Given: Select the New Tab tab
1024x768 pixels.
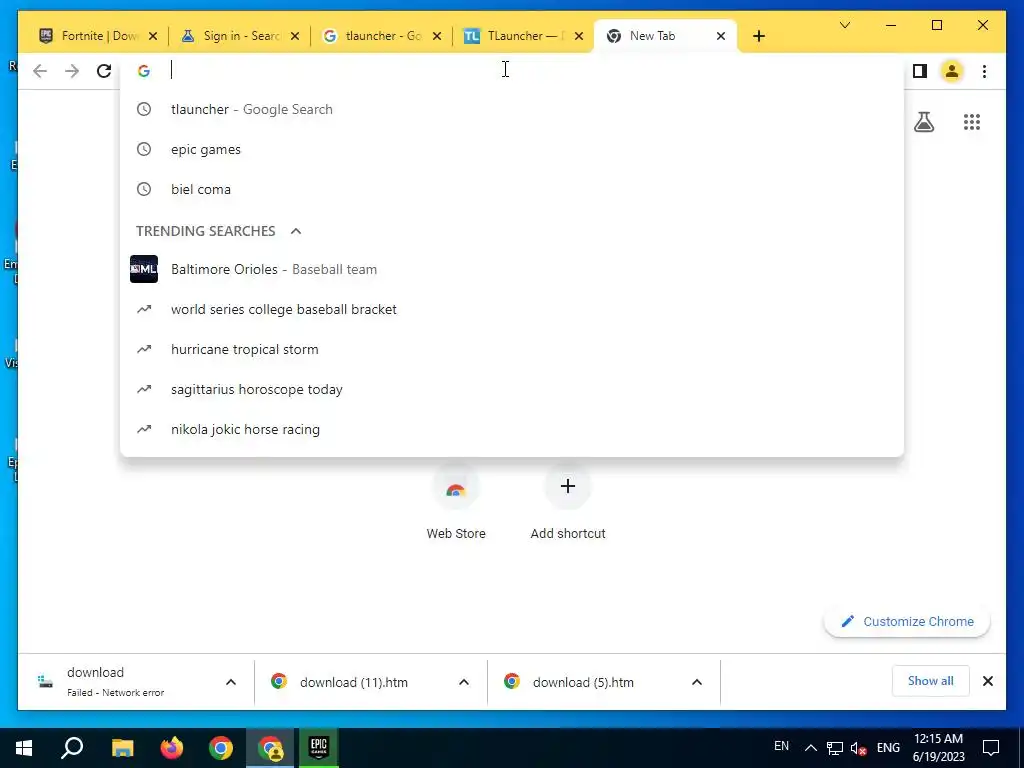Looking at the screenshot, I should [x=665, y=36].
